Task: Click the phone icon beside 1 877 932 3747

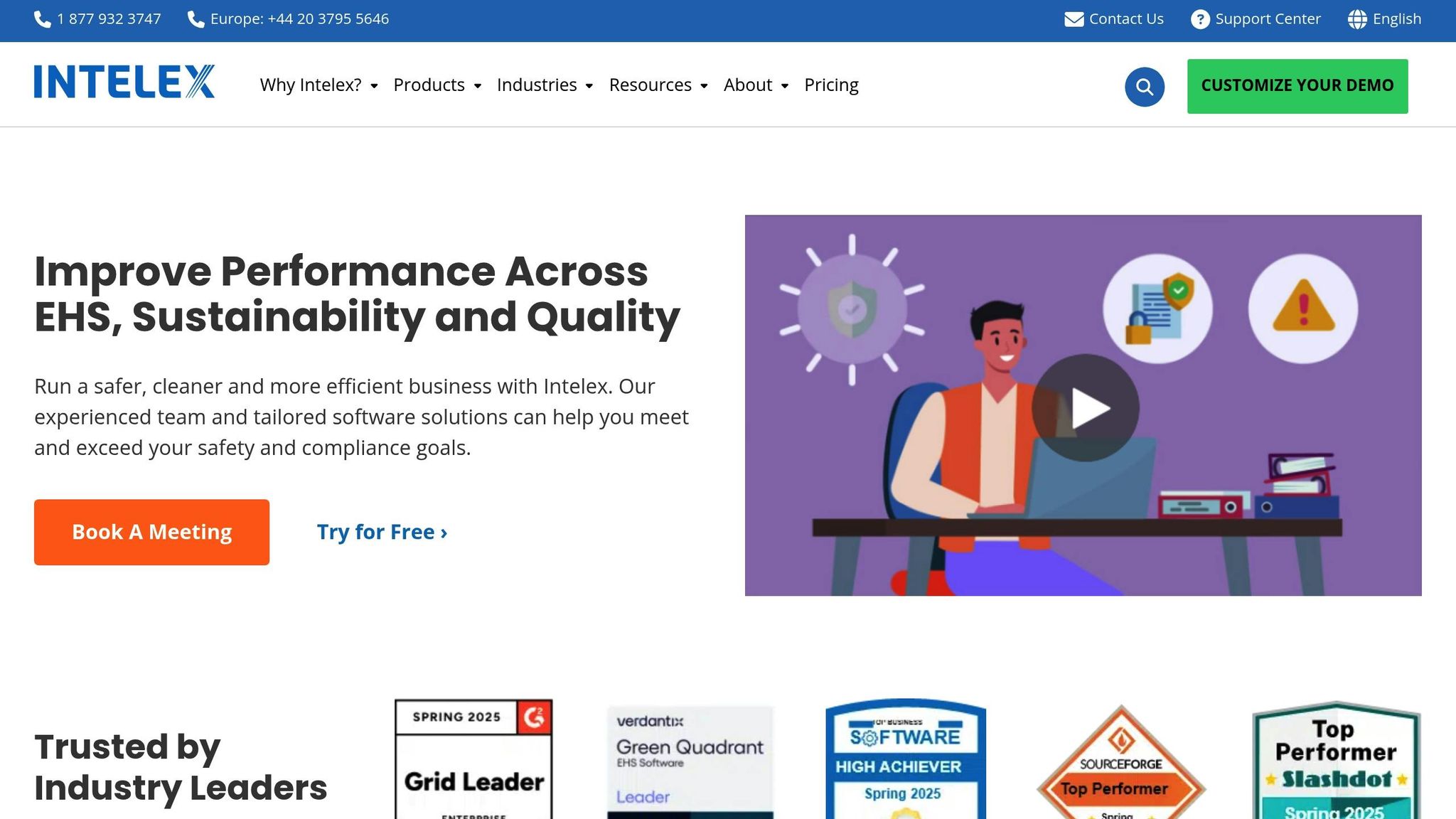Action: pos(43,19)
